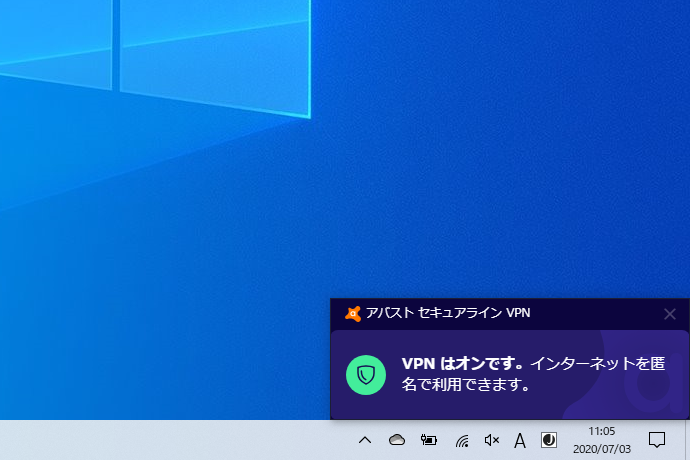The width and height of the screenshot is (690, 460).
Task: Open the Wi-Fi network tray icon
Action: click(x=462, y=440)
